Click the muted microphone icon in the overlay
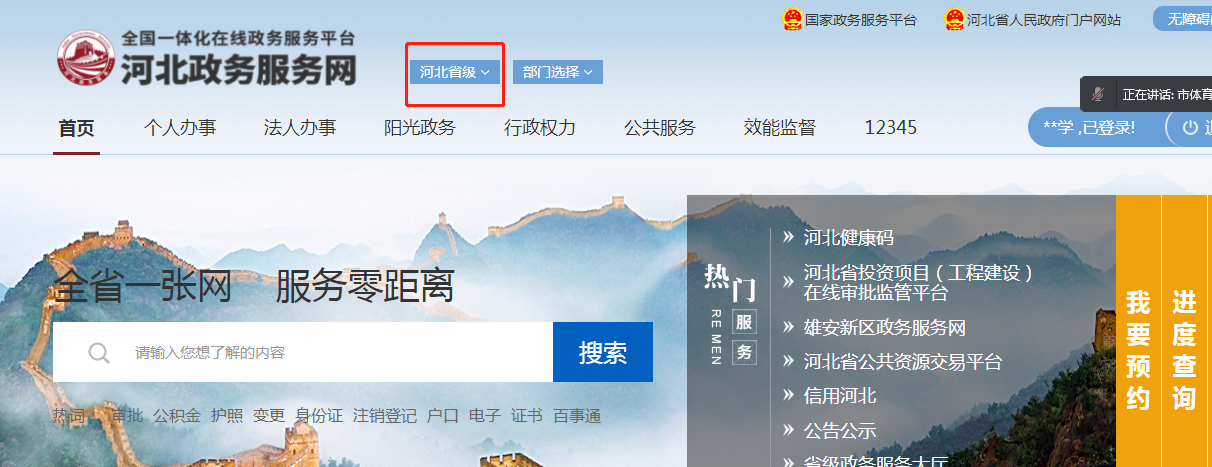Screen dimensions: 1212x467 [1098, 94]
